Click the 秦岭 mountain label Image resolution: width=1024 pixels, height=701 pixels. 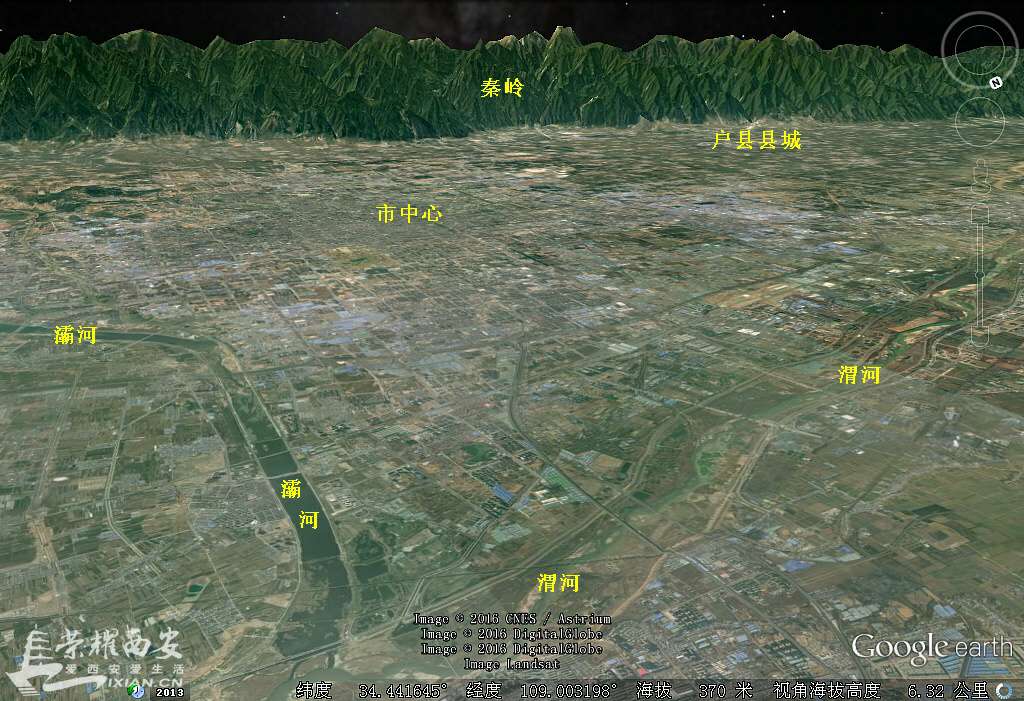(502, 88)
